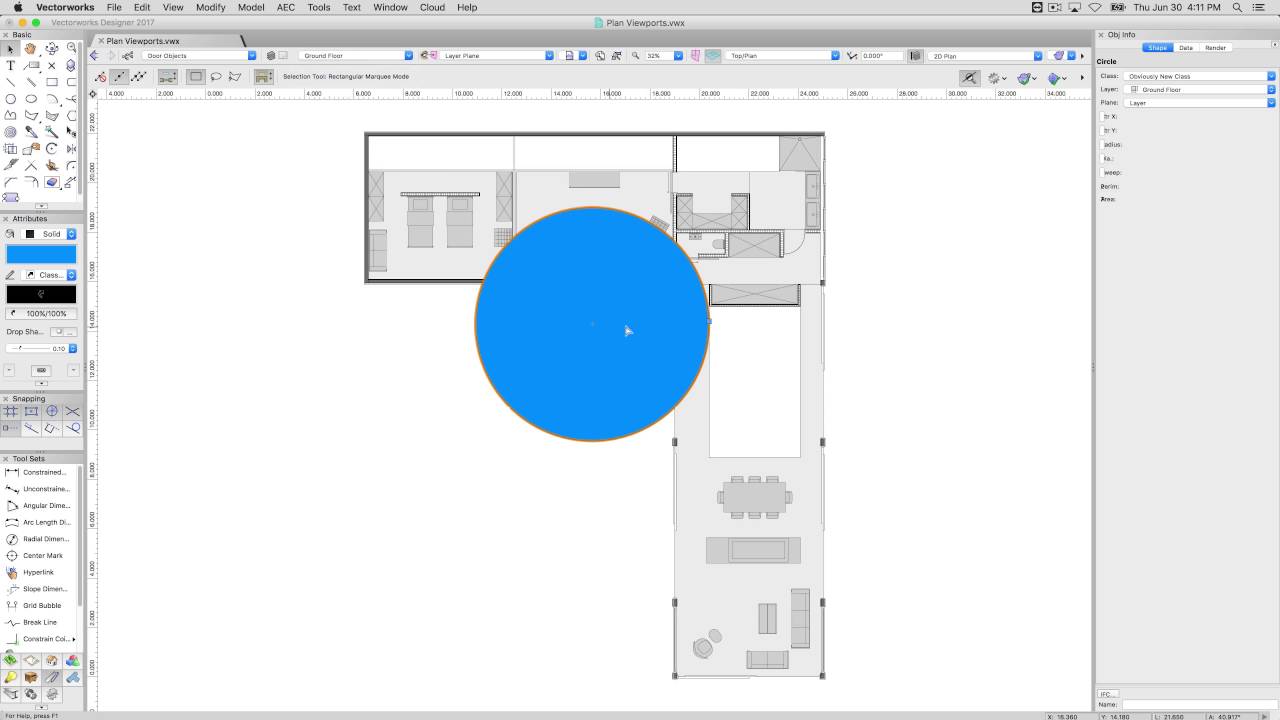The image size is (1280, 720).
Task: Click the 100%/100% opacity button
Action: click(x=41, y=314)
